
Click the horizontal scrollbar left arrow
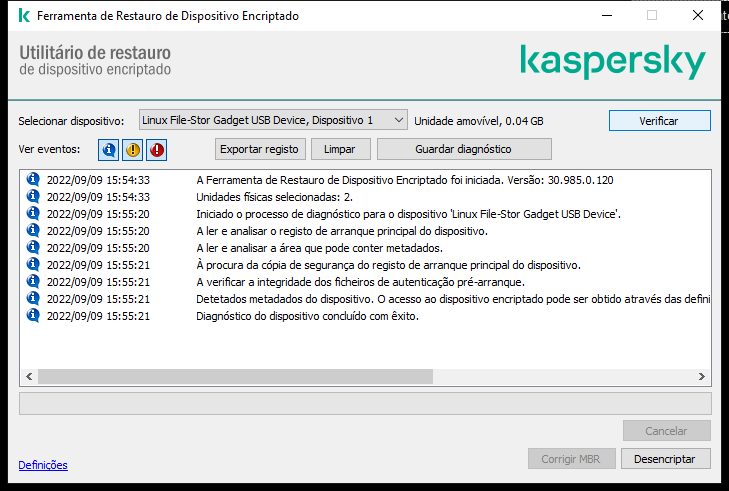pyautogui.click(x=29, y=377)
